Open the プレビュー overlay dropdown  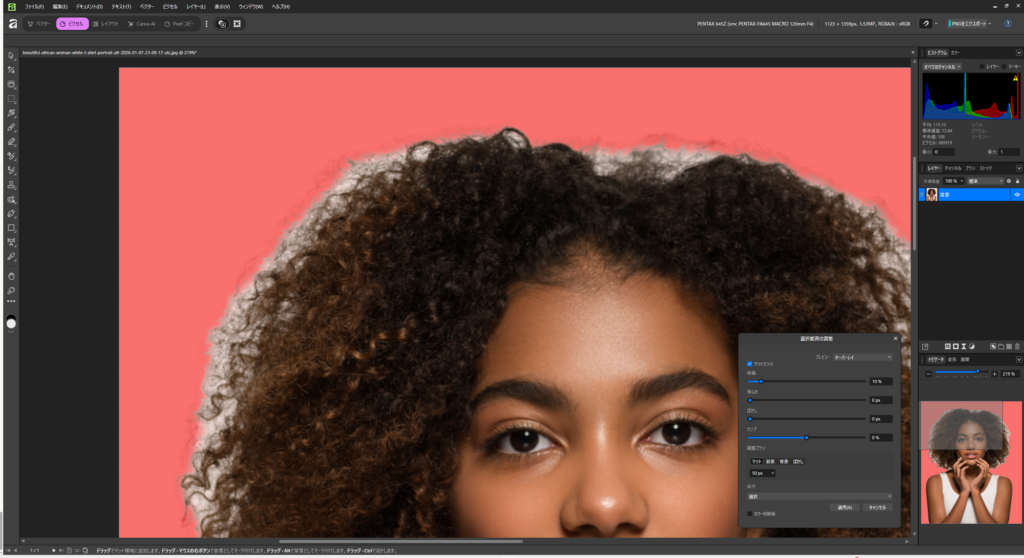(x=862, y=356)
